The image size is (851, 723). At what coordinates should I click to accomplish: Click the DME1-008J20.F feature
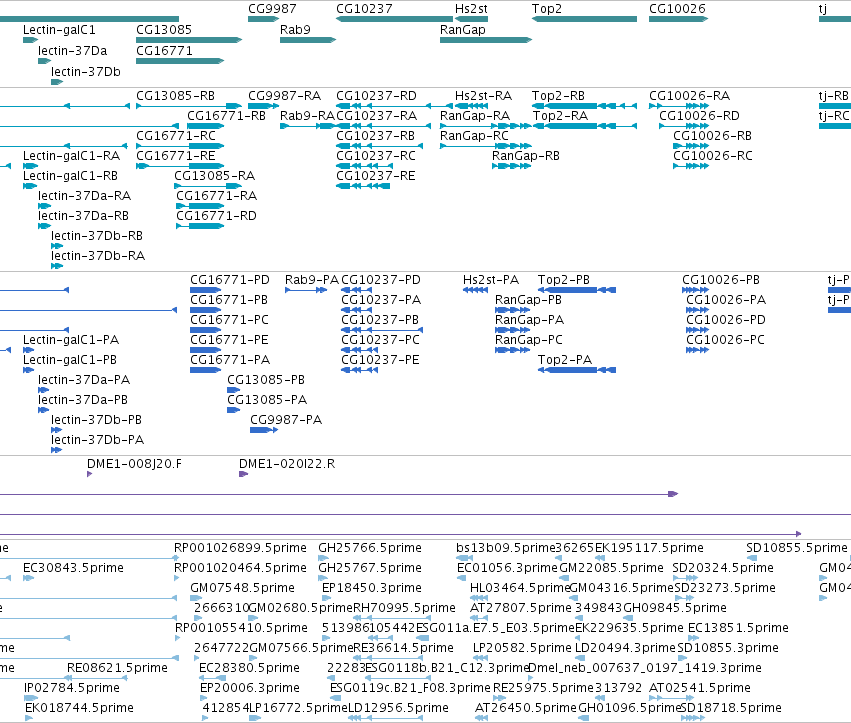(134, 465)
